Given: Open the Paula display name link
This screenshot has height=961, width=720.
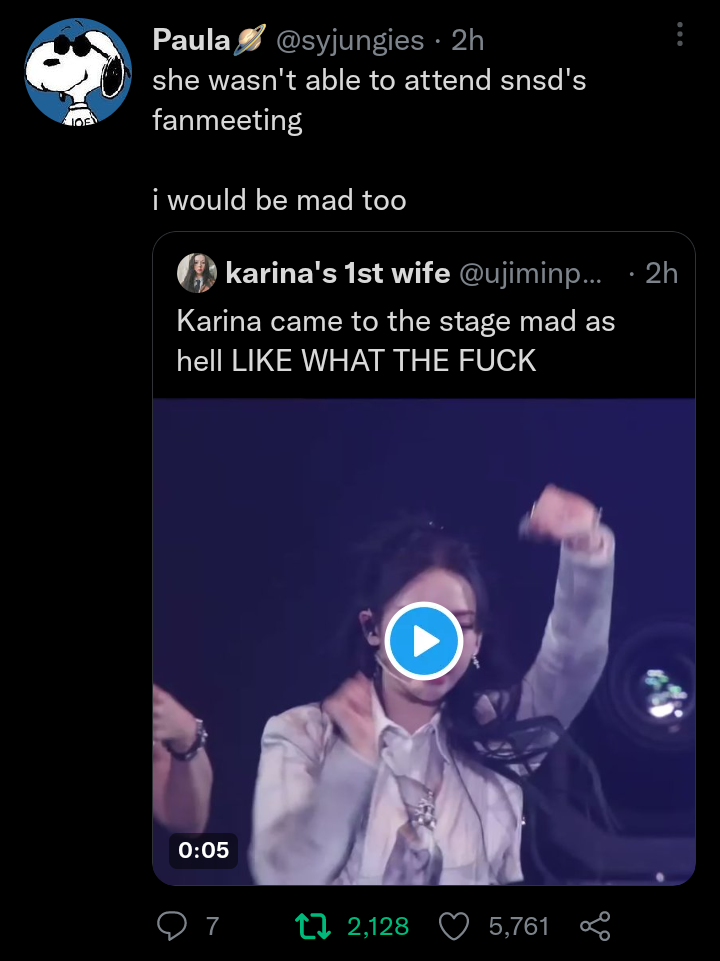Looking at the screenshot, I should point(191,40).
